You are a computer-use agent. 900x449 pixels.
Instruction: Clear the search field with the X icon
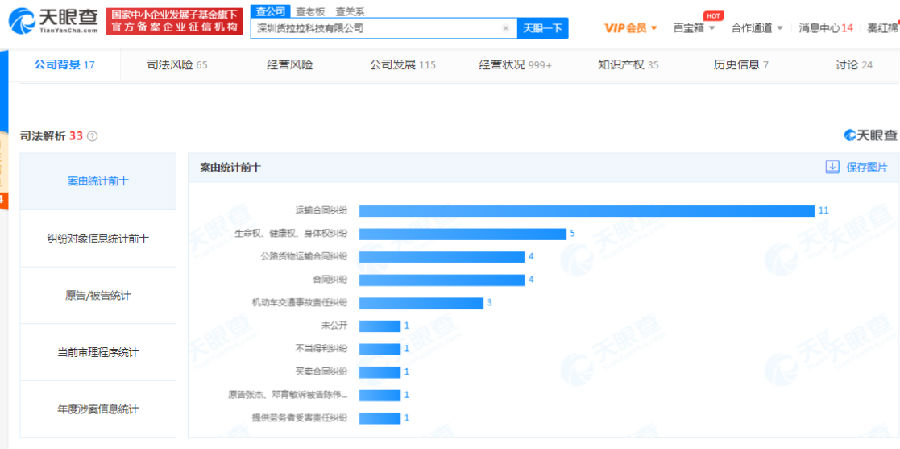point(506,28)
